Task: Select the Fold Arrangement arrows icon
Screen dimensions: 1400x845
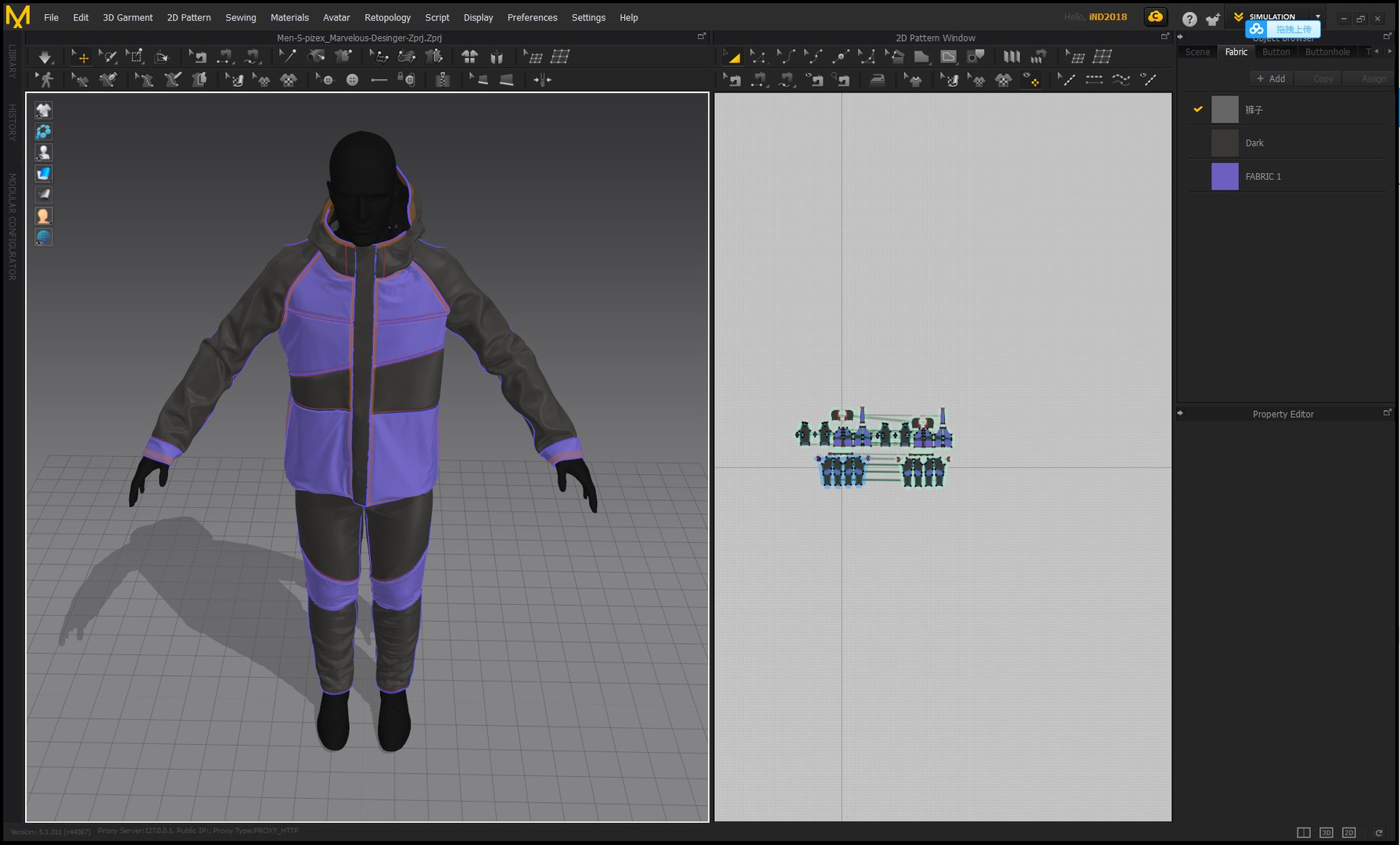Action: click(542, 80)
